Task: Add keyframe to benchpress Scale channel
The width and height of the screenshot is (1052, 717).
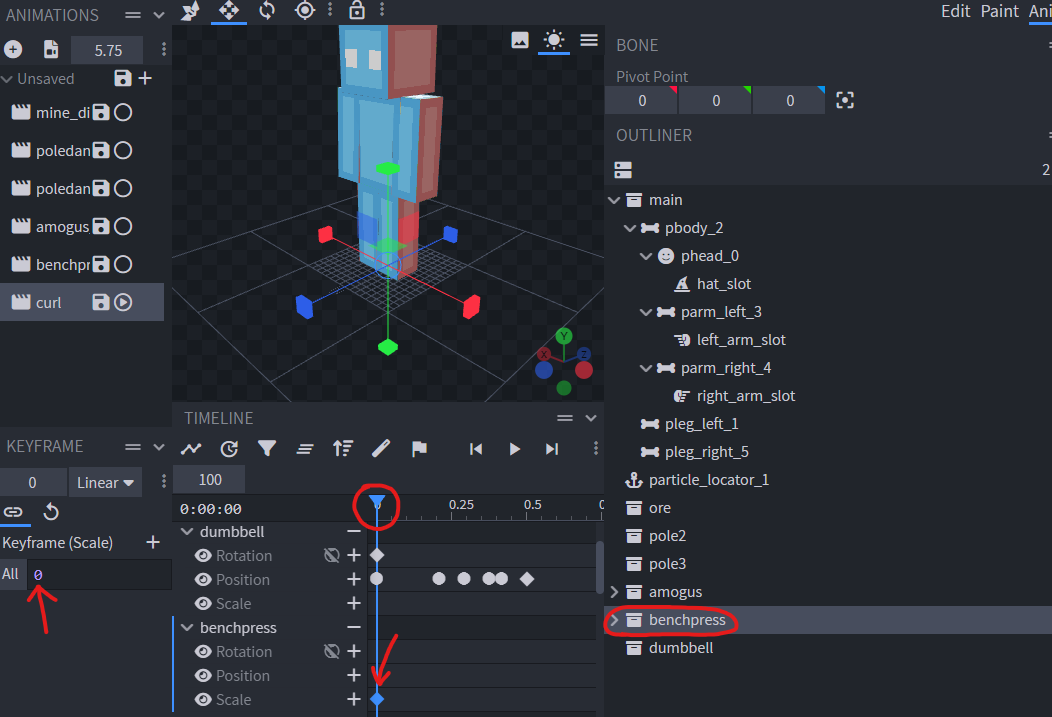Action: [x=353, y=700]
